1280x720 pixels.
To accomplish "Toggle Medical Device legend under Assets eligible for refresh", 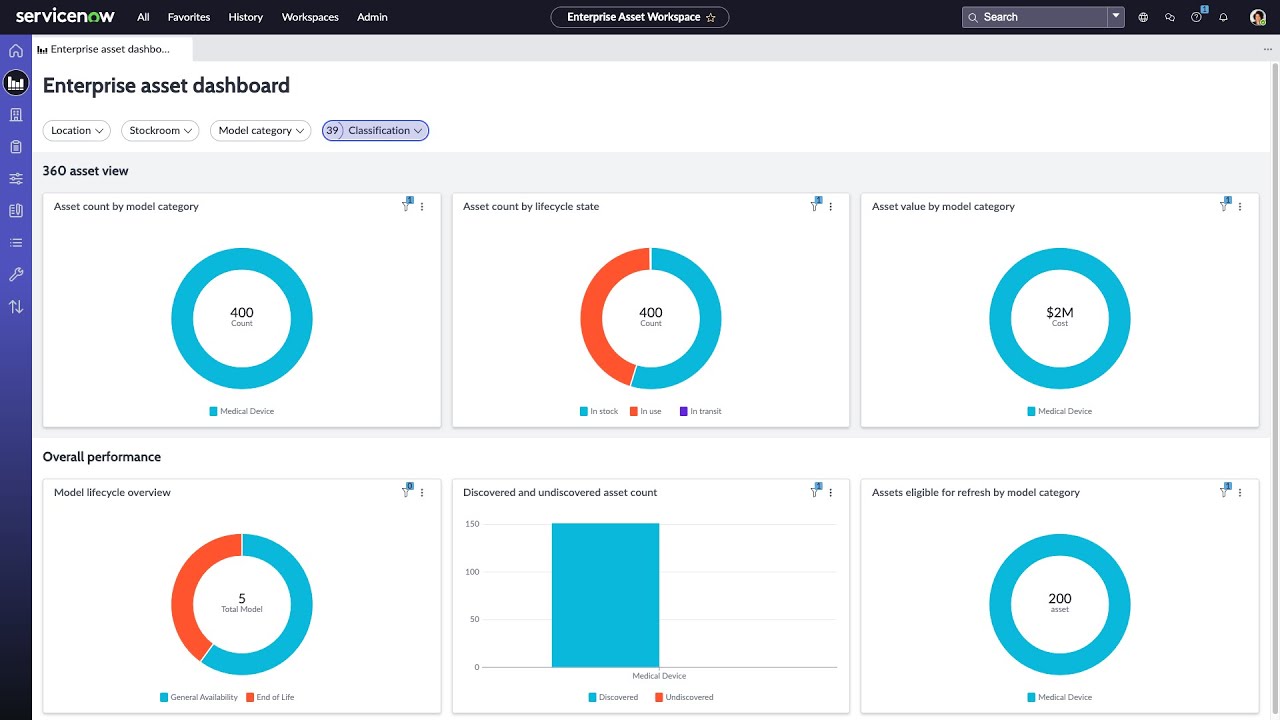I will (x=1060, y=697).
